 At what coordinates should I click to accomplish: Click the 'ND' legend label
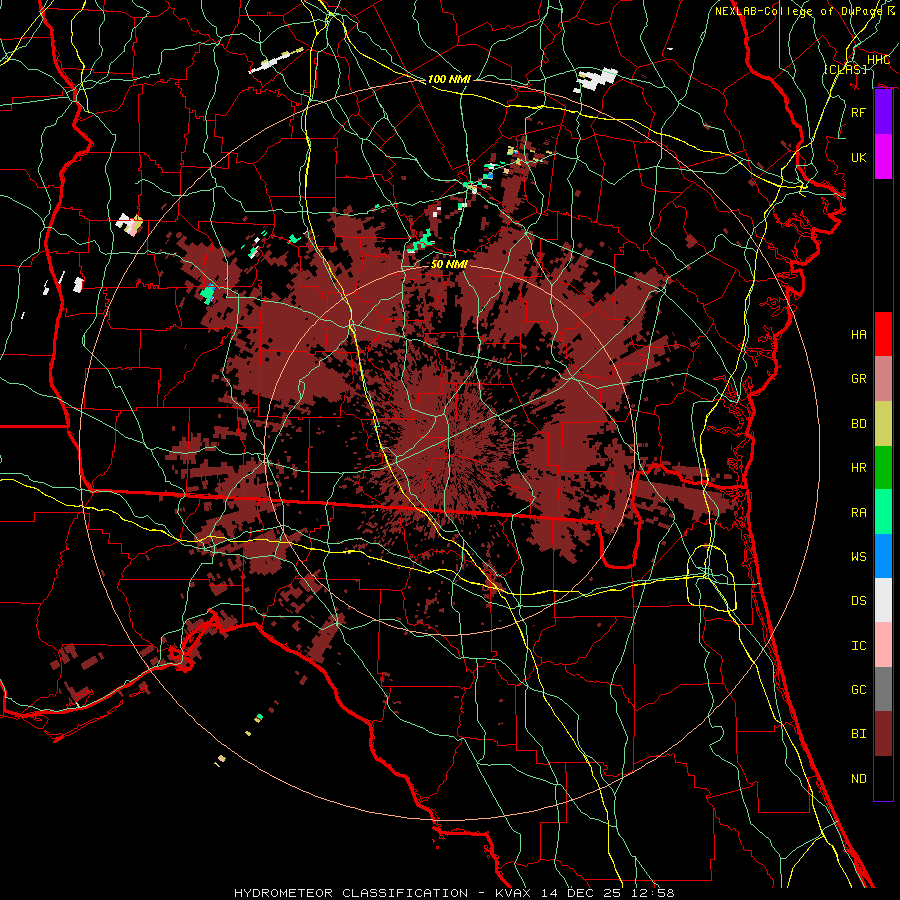pos(858,779)
